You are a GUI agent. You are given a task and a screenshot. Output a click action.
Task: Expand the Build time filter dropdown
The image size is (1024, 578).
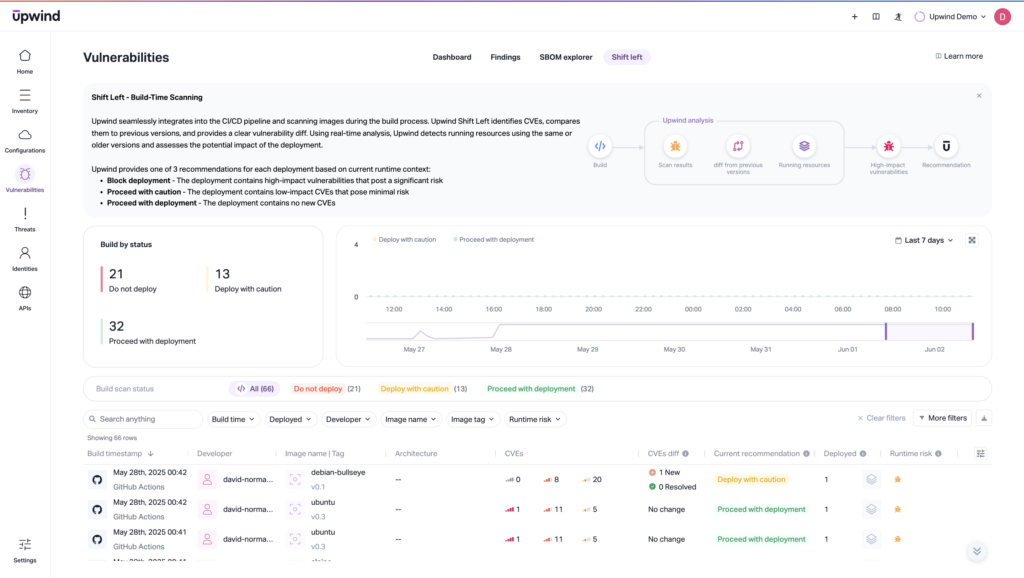tap(234, 420)
